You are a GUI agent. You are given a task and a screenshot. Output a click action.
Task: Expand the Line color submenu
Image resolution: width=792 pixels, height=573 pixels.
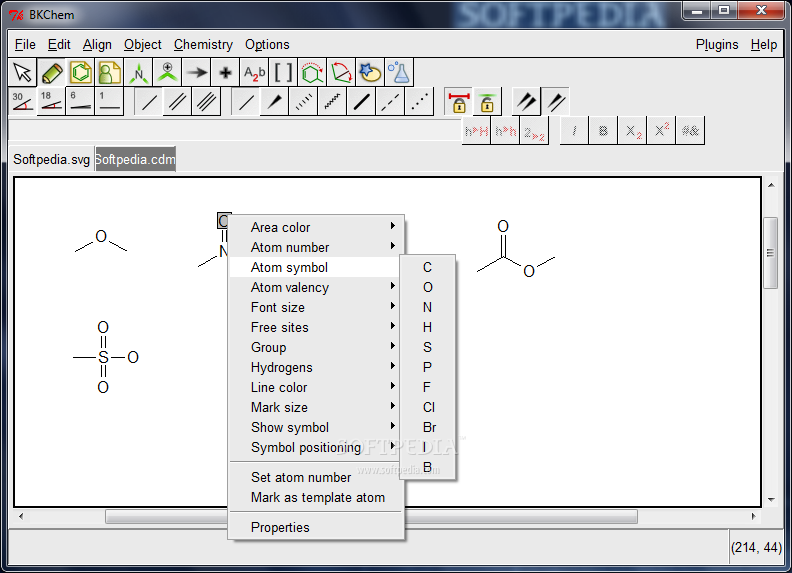[316, 387]
